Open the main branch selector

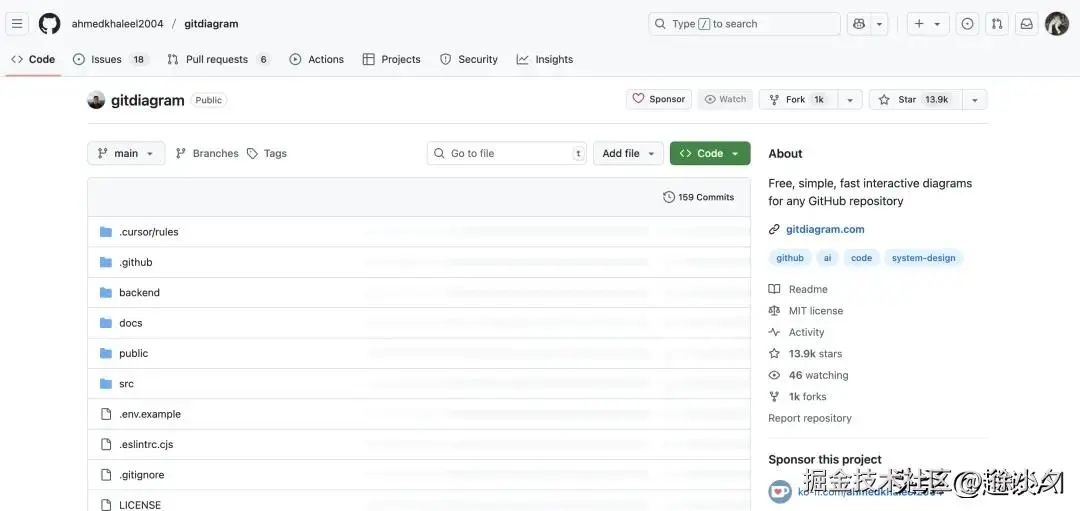tap(126, 153)
